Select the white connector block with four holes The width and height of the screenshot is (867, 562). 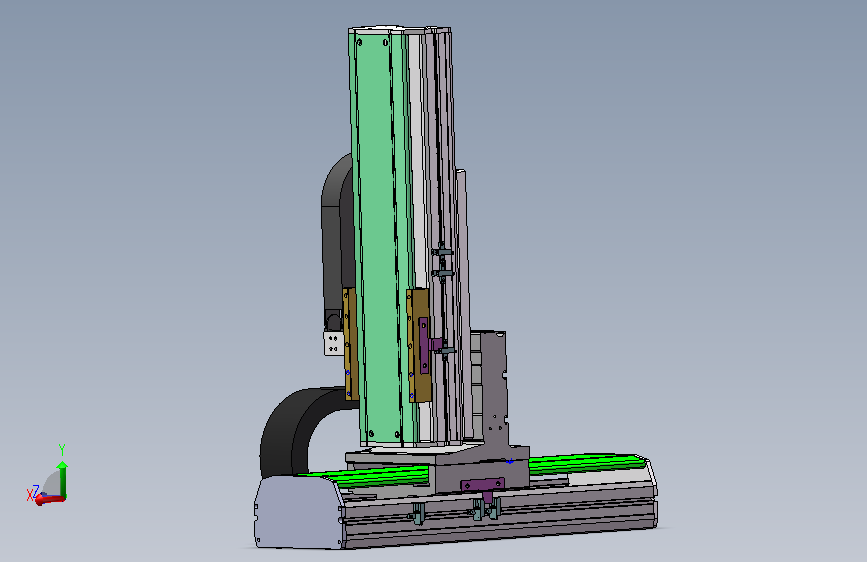click(x=333, y=343)
